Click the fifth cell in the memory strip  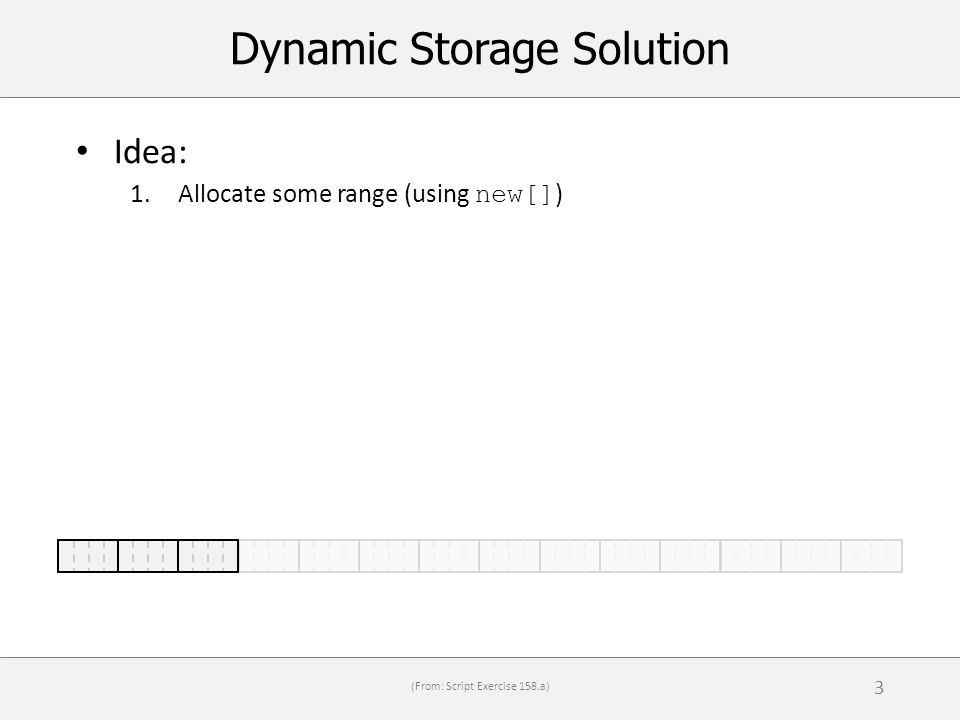pos(329,556)
